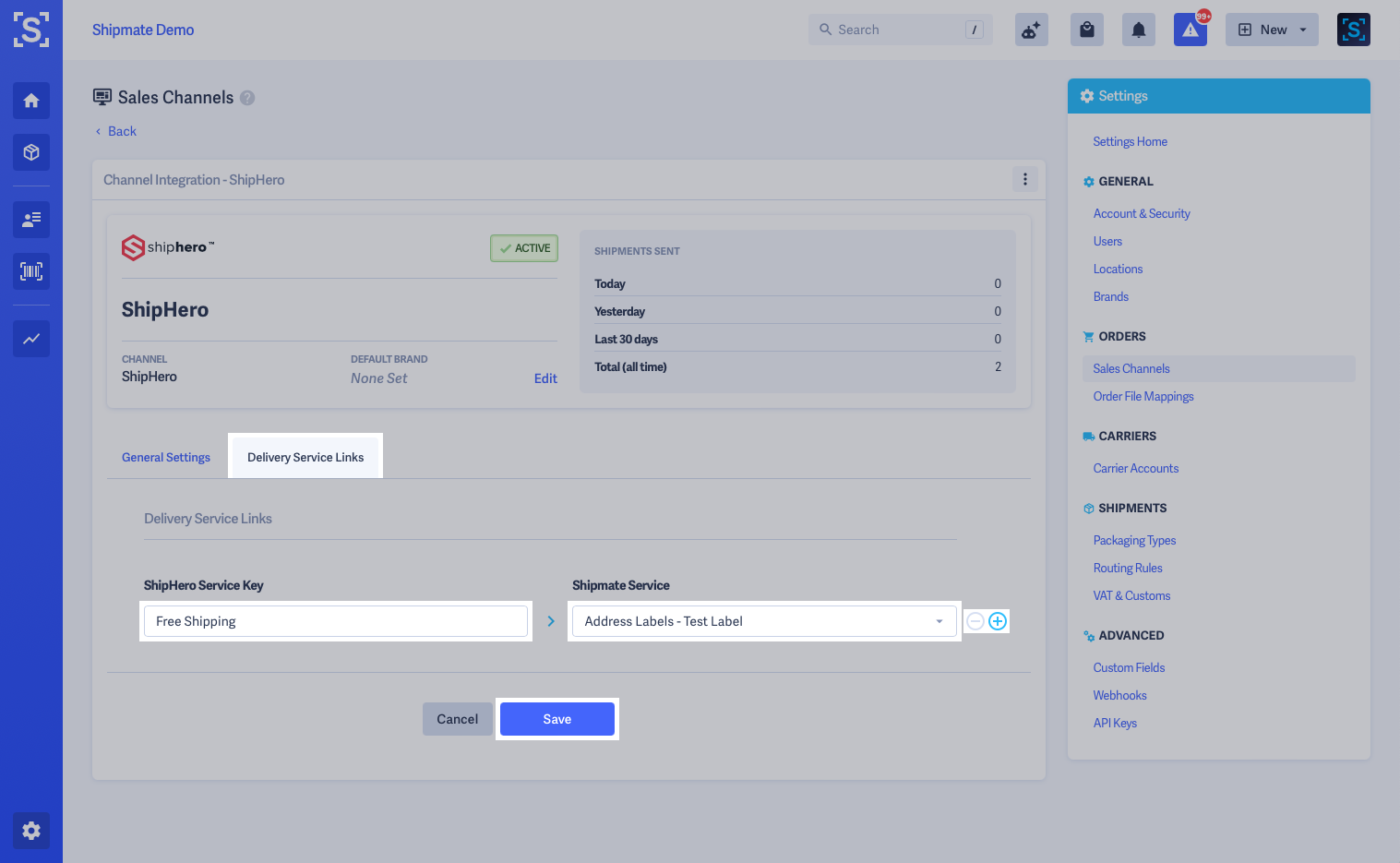Screen dimensions: 1400x863
Task: Click the 'None Set' default brand value
Action: coord(378,378)
